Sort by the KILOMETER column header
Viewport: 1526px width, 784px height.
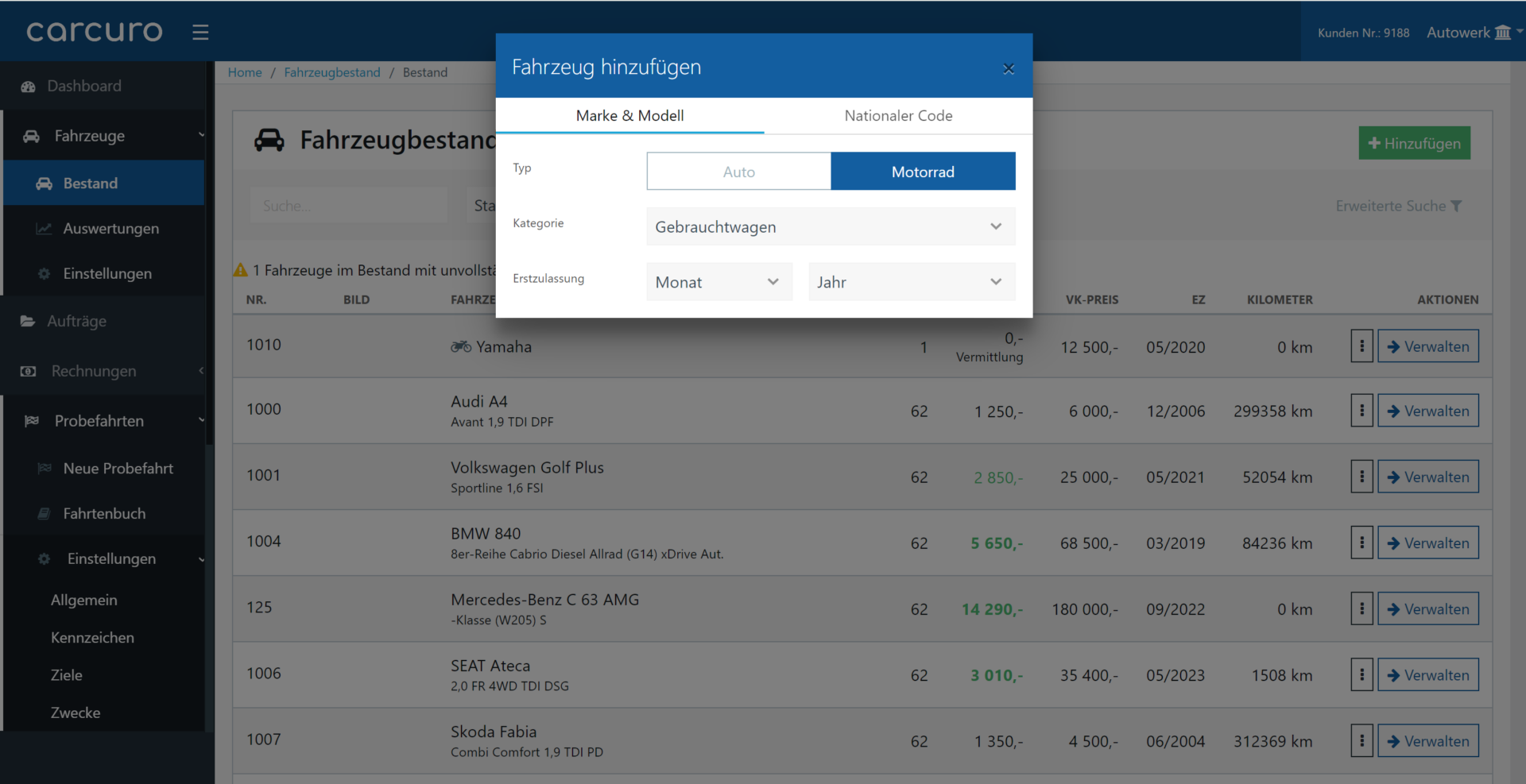point(1280,299)
